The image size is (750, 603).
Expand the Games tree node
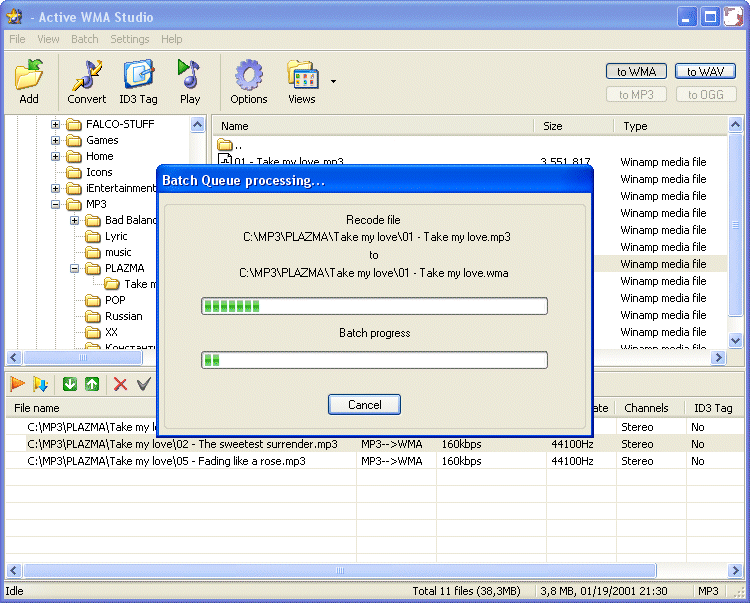click(55, 141)
